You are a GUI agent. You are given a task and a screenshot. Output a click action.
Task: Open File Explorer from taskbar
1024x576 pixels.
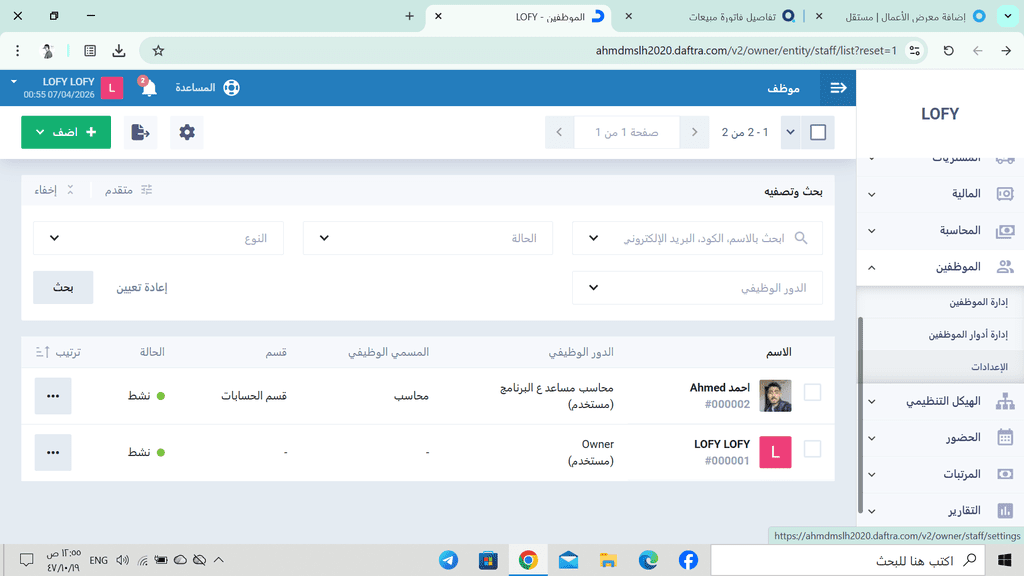tap(608, 560)
